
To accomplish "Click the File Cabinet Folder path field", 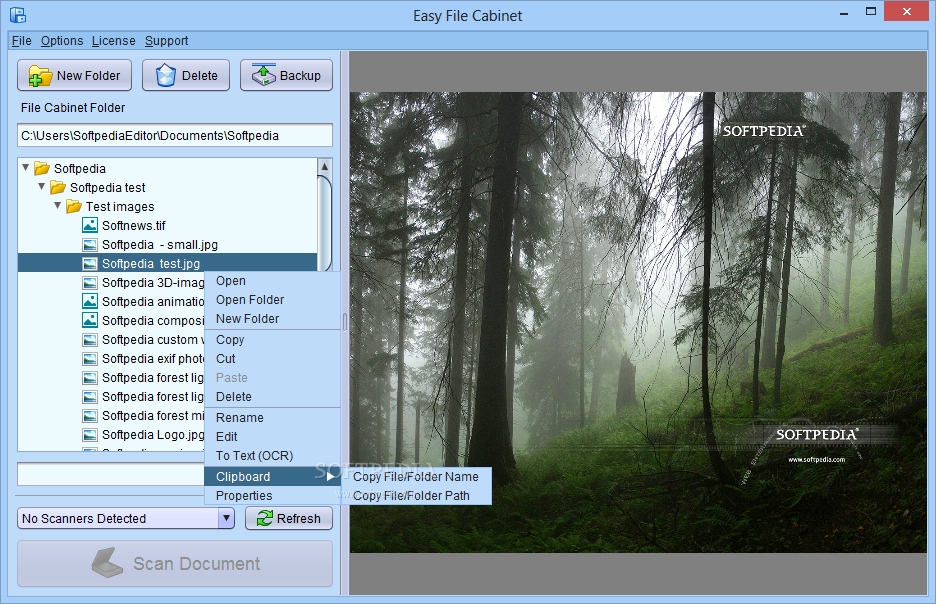I will (x=175, y=135).
